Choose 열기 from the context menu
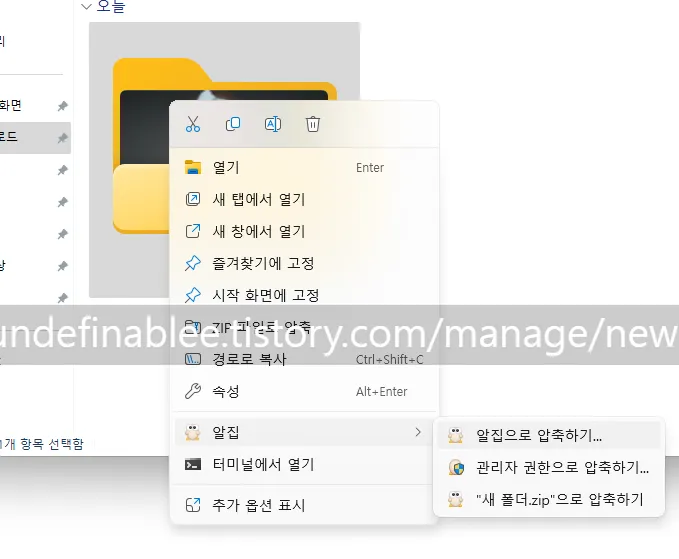 pyautogui.click(x=304, y=168)
